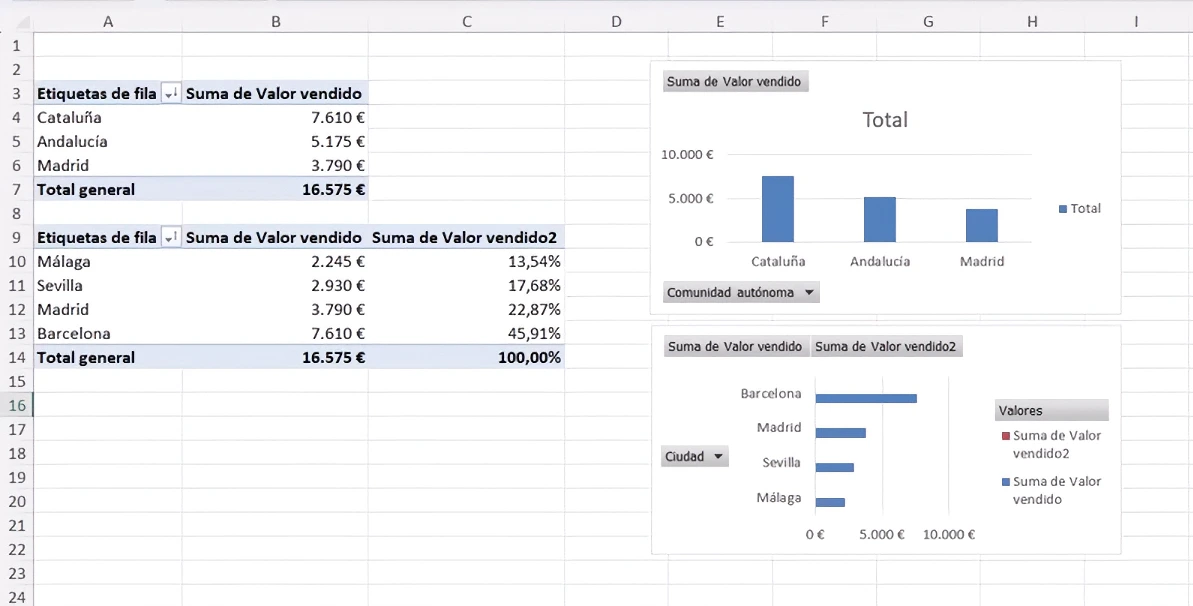Select the Suma de Valor vendido header in row 3
Image resolution: width=1193 pixels, height=606 pixels.
[x=275, y=94]
